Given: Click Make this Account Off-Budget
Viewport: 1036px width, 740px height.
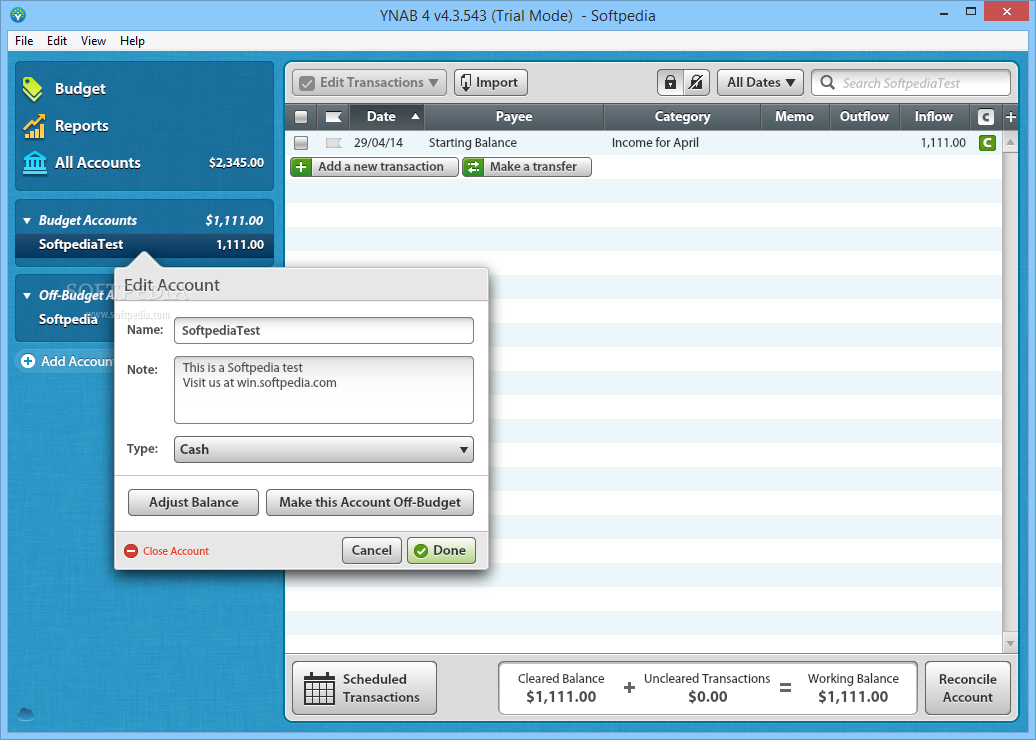Looking at the screenshot, I should point(370,502).
